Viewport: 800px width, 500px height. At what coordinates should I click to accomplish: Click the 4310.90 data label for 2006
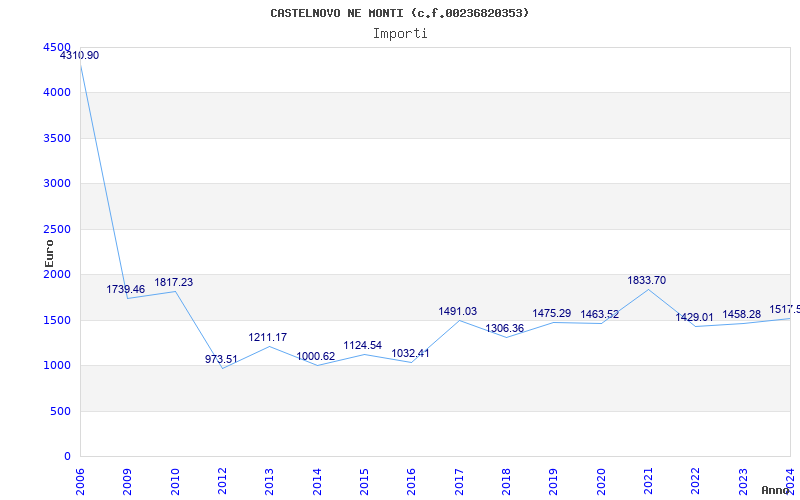(x=80, y=56)
